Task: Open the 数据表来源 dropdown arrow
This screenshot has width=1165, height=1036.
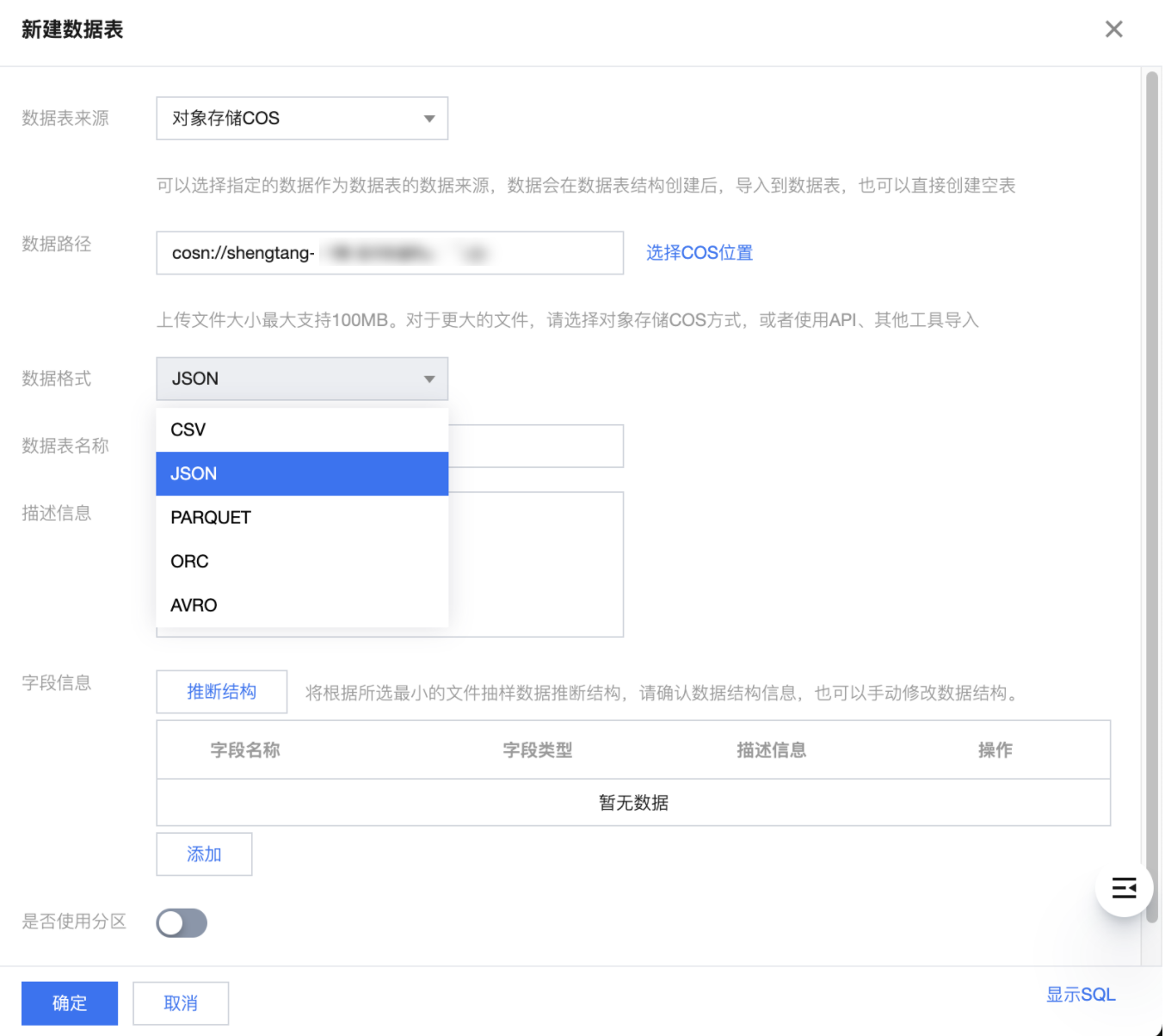Action: (x=428, y=119)
